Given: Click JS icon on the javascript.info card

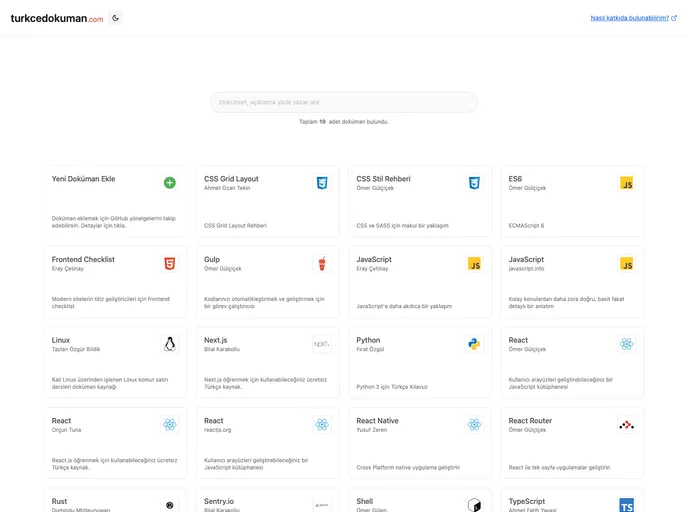Looking at the screenshot, I should click(x=627, y=264).
